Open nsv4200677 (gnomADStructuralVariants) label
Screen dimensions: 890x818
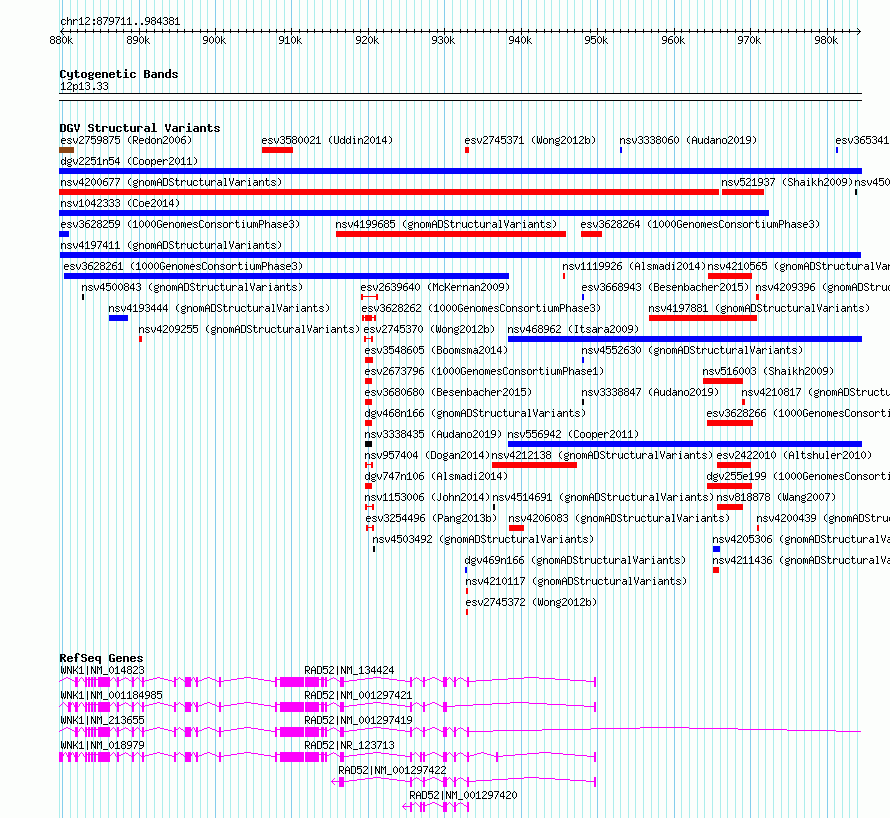pos(171,182)
